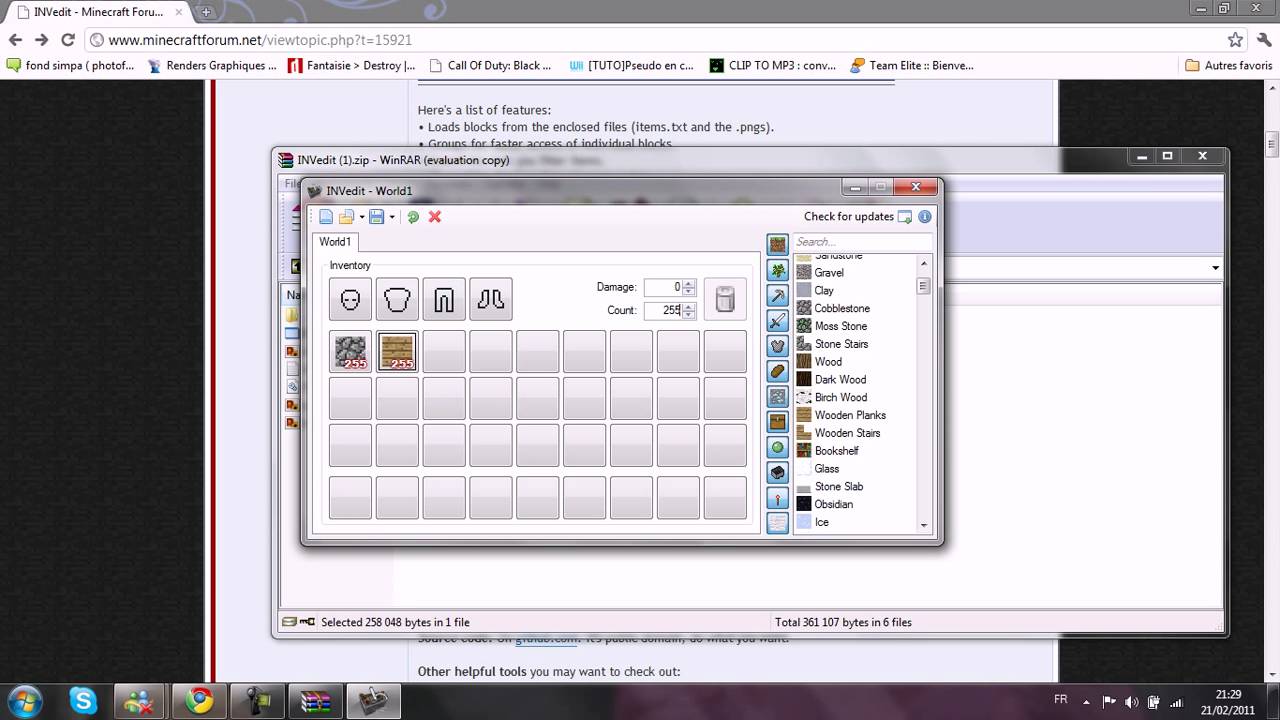
Task: Close the tab with red X toolbar icon
Action: coord(435,217)
